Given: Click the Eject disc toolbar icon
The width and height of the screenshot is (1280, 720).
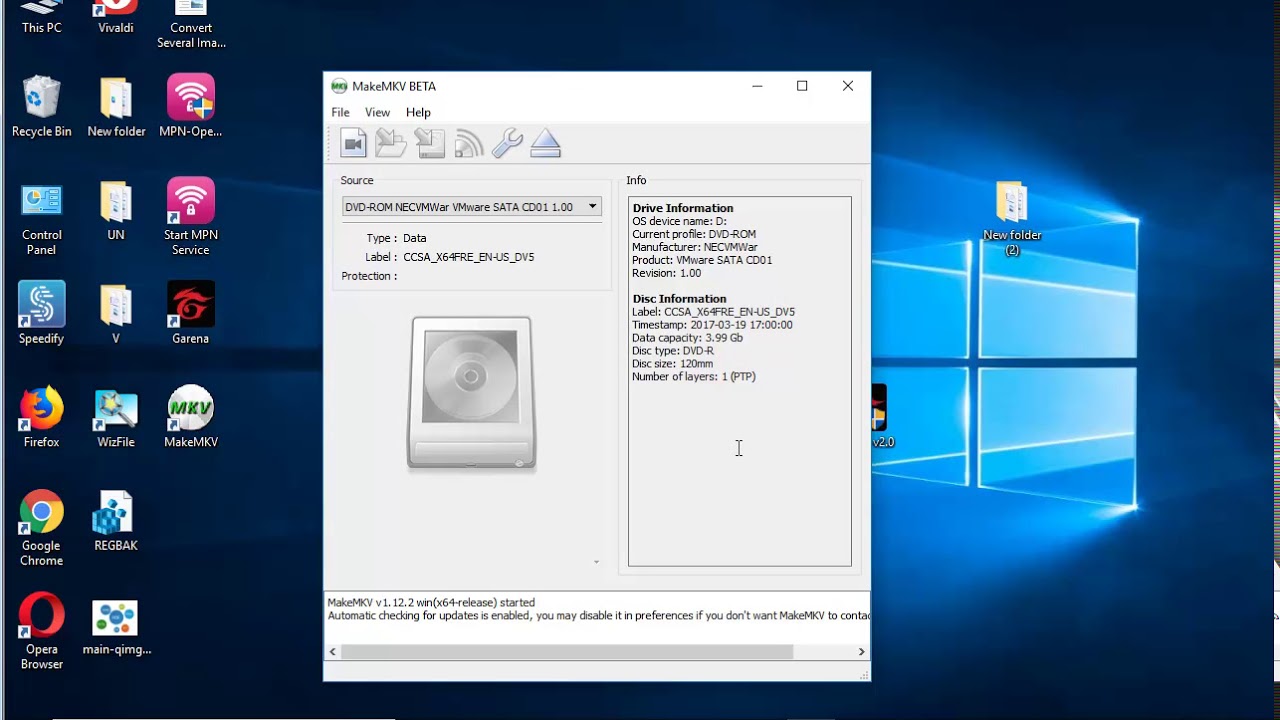Looking at the screenshot, I should (x=545, y=143).
